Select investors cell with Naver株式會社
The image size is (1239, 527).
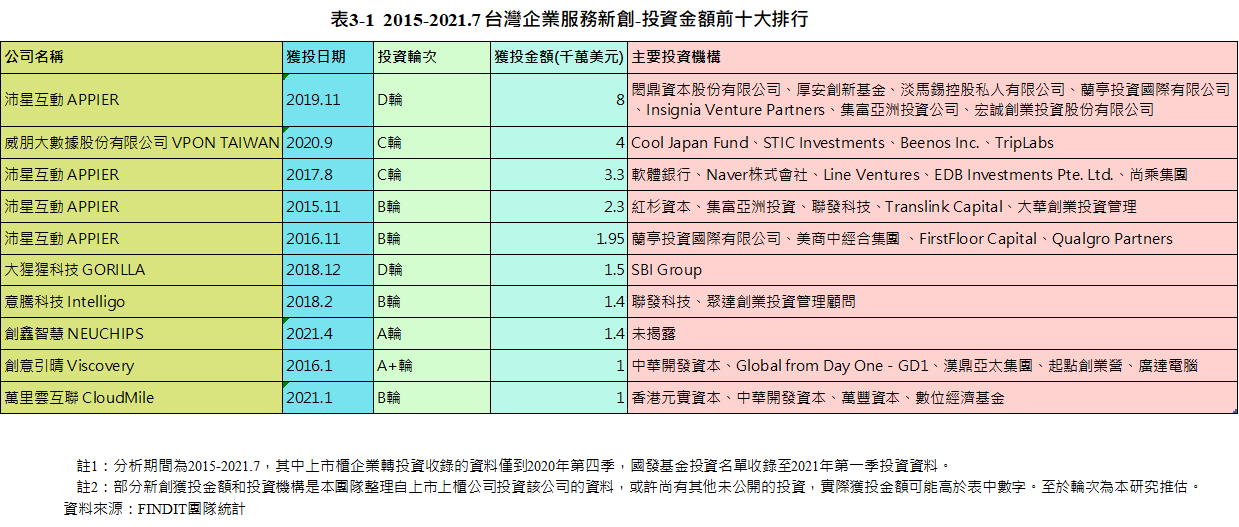tap(933, 175)
